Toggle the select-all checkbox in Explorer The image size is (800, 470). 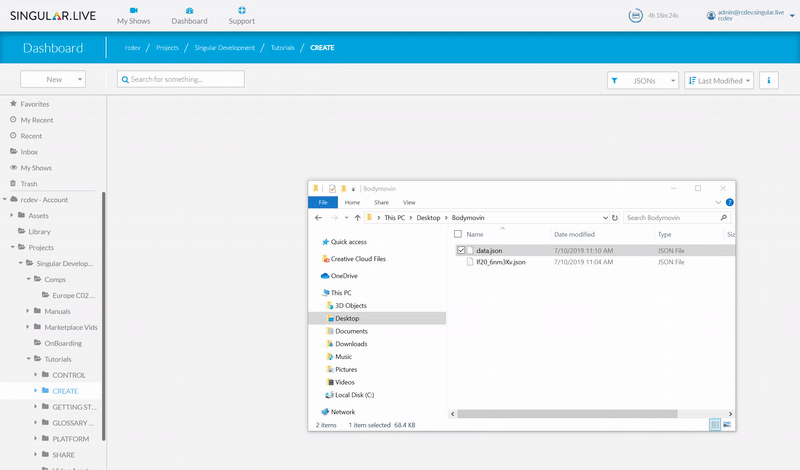(x=458, y=234)
